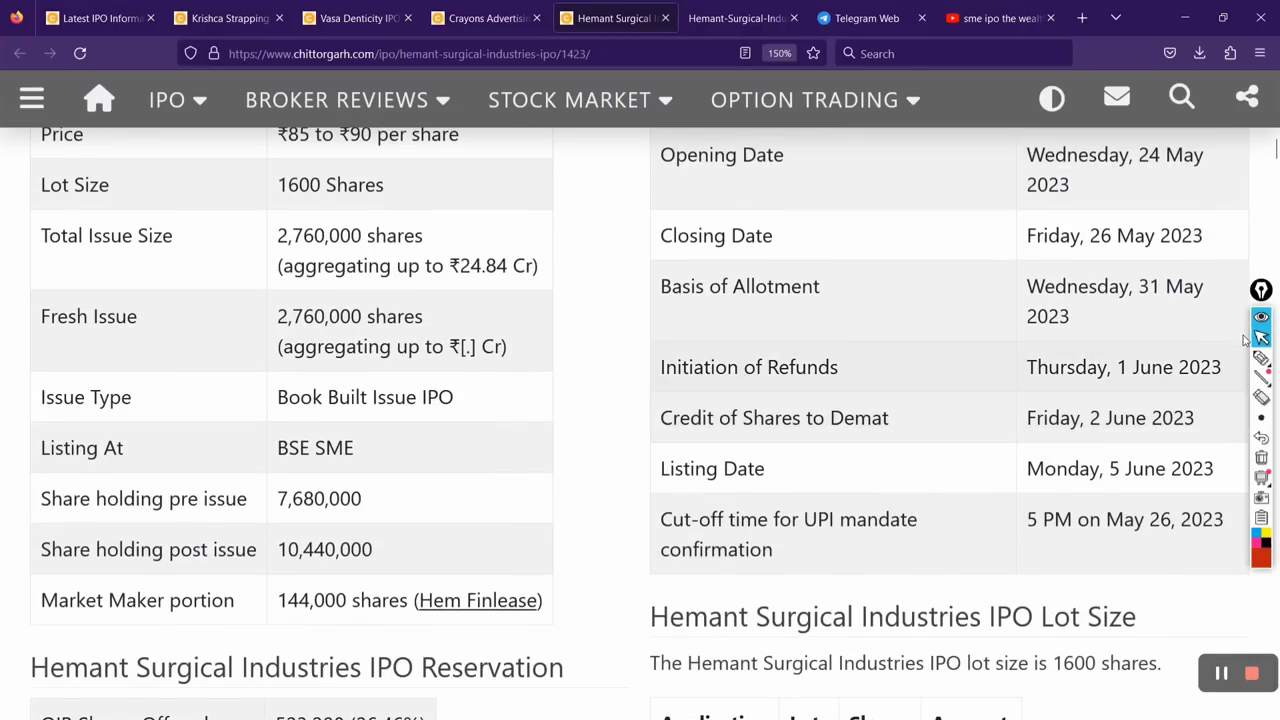
Task: Clear annotations with the trash icon
Action: (x=1261, y=458)
